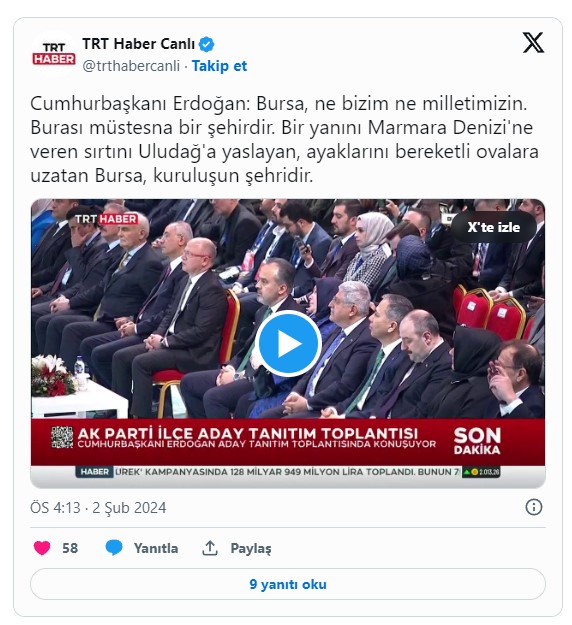Open the @trthabercanli handle
This screenshot has height=625, width=572.
click(131, 66)
